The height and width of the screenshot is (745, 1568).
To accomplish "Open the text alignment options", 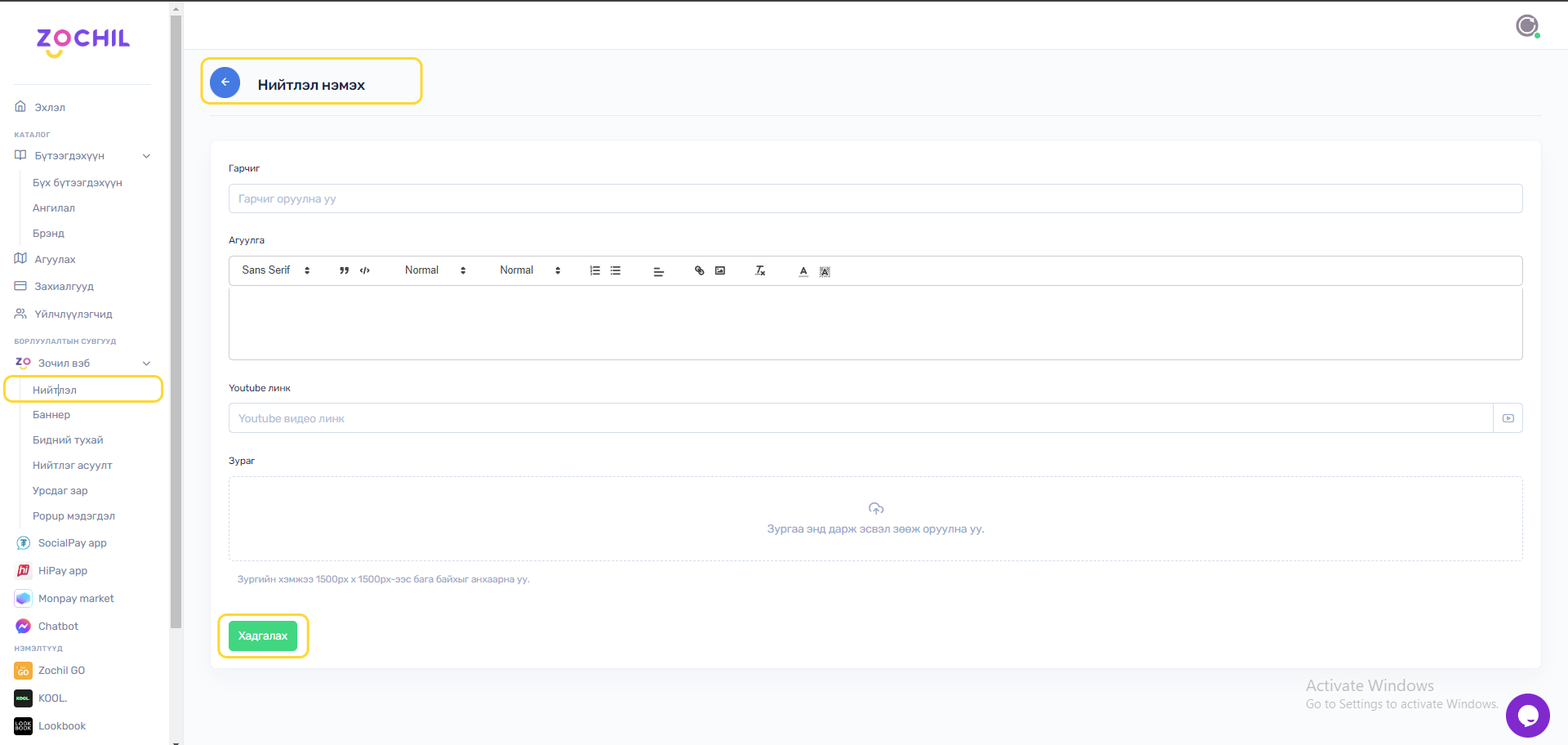I will (658, 271).
